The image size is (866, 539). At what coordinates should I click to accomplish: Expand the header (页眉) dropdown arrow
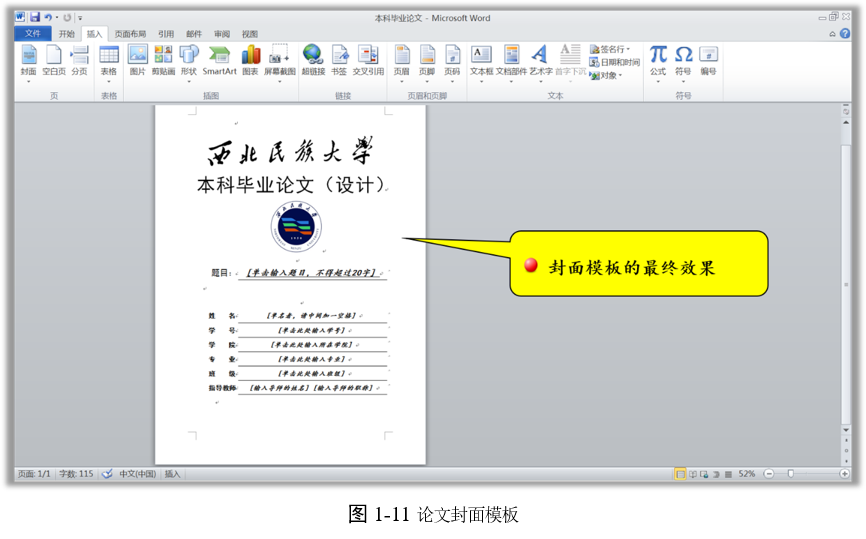click(x=402, y=81)
